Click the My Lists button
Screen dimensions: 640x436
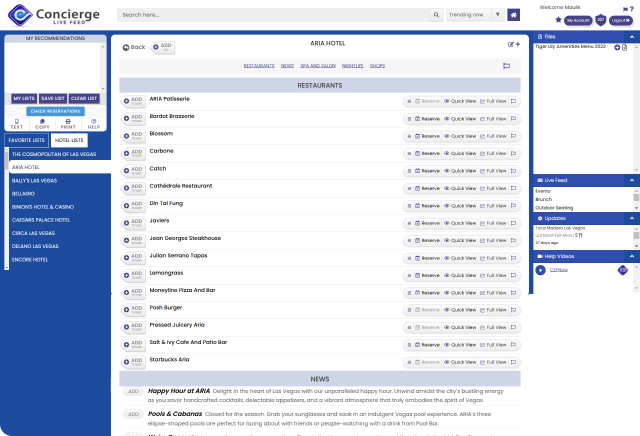tap(24, 98)
